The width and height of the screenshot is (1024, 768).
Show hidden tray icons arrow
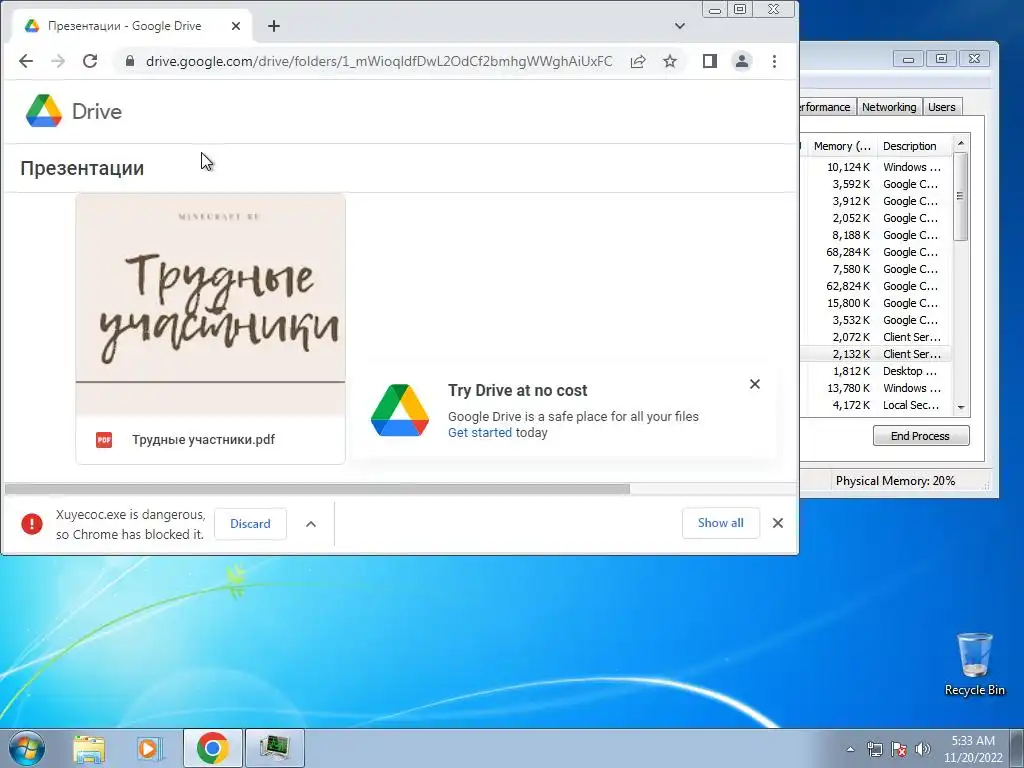pos(850,749)
